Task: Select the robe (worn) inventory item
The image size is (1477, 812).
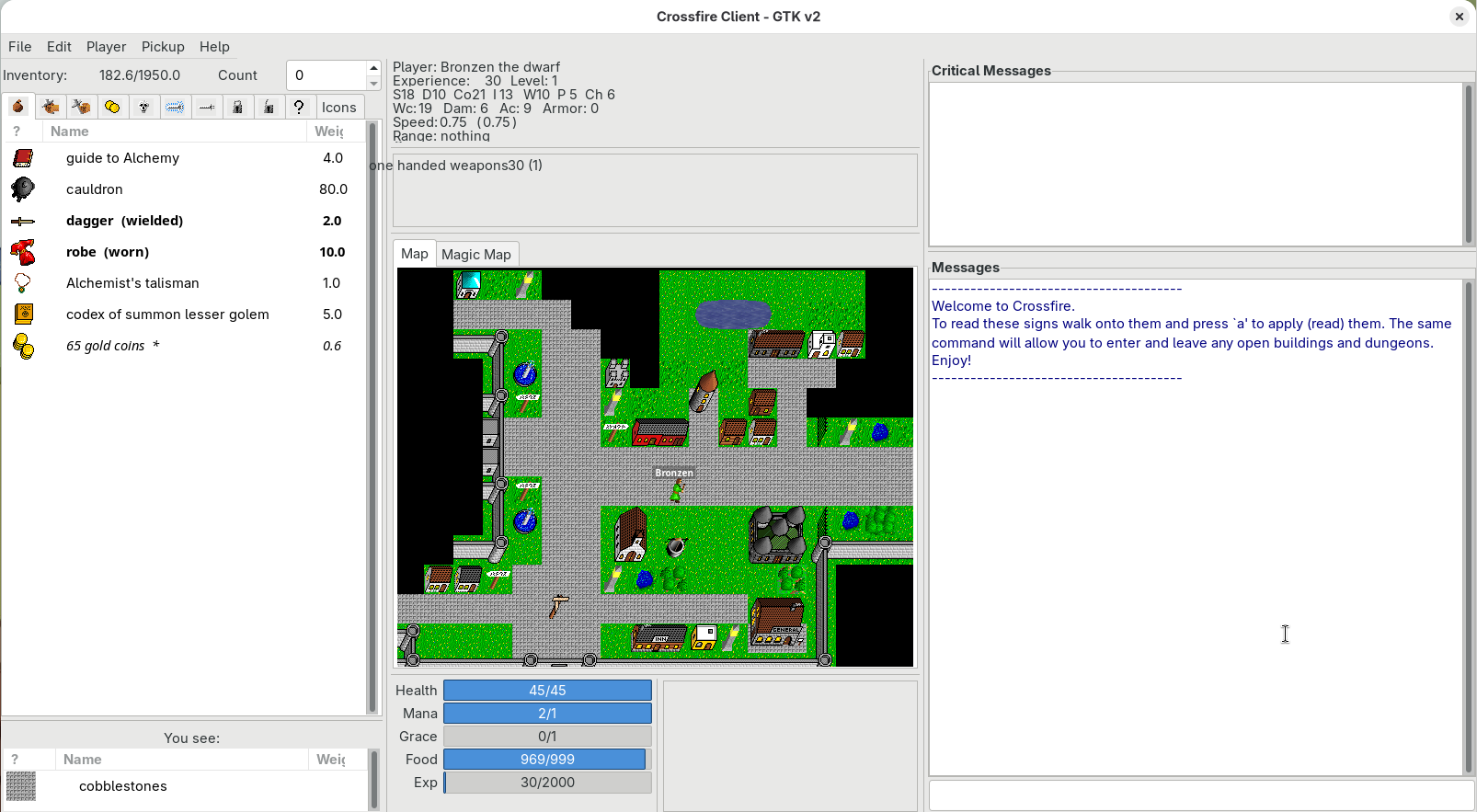Action: [184, 252]
